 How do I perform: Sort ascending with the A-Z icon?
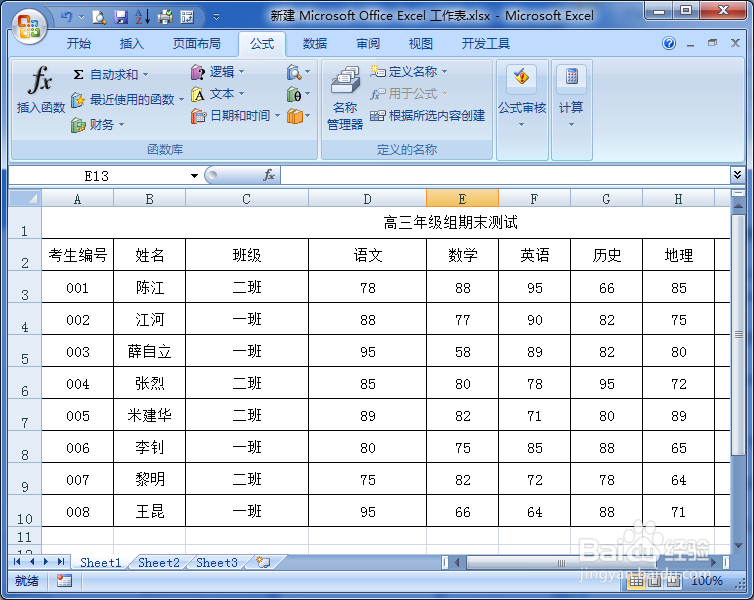pos(143,17)
